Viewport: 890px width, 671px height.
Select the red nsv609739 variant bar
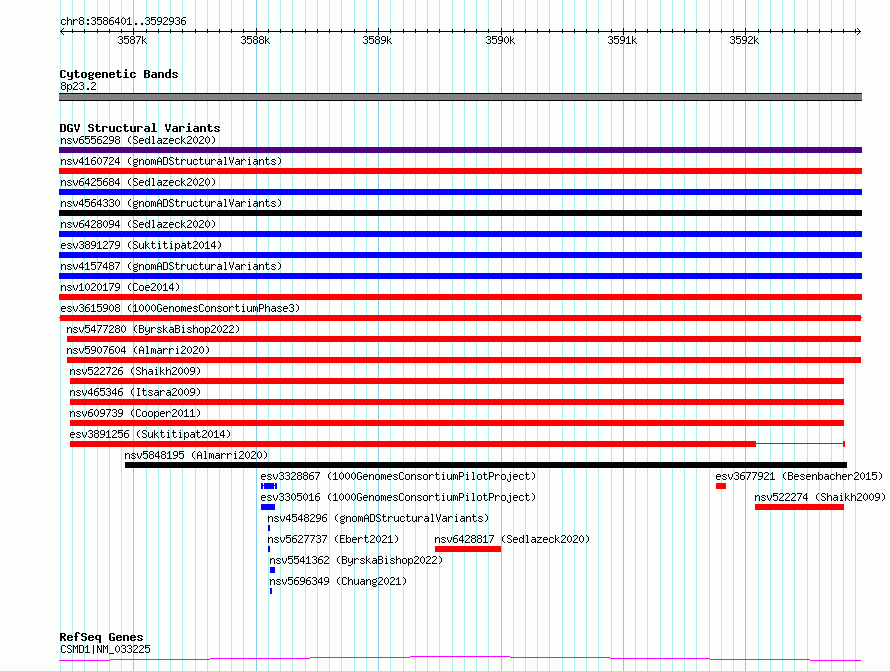[457, 423]
